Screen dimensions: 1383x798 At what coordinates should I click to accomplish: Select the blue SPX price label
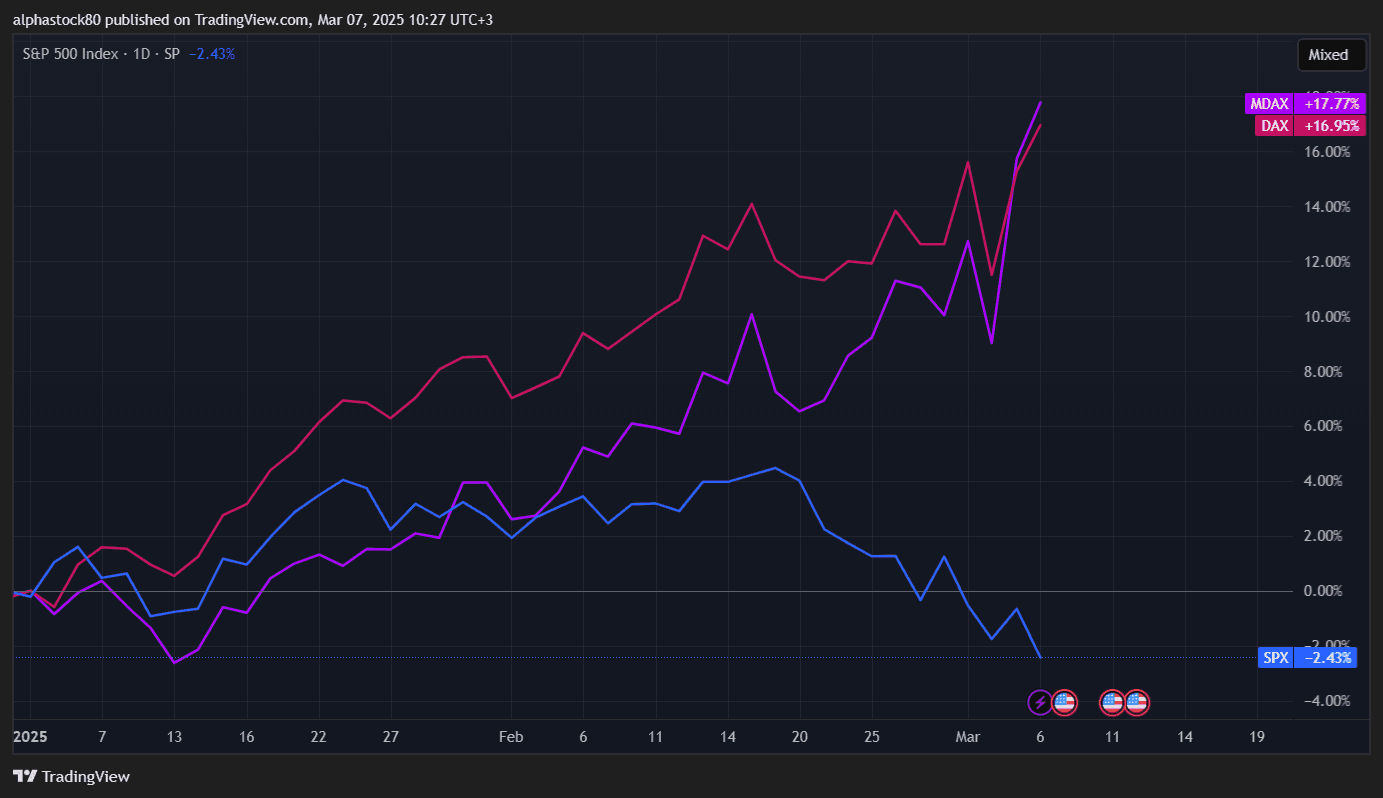(1275, 658)
